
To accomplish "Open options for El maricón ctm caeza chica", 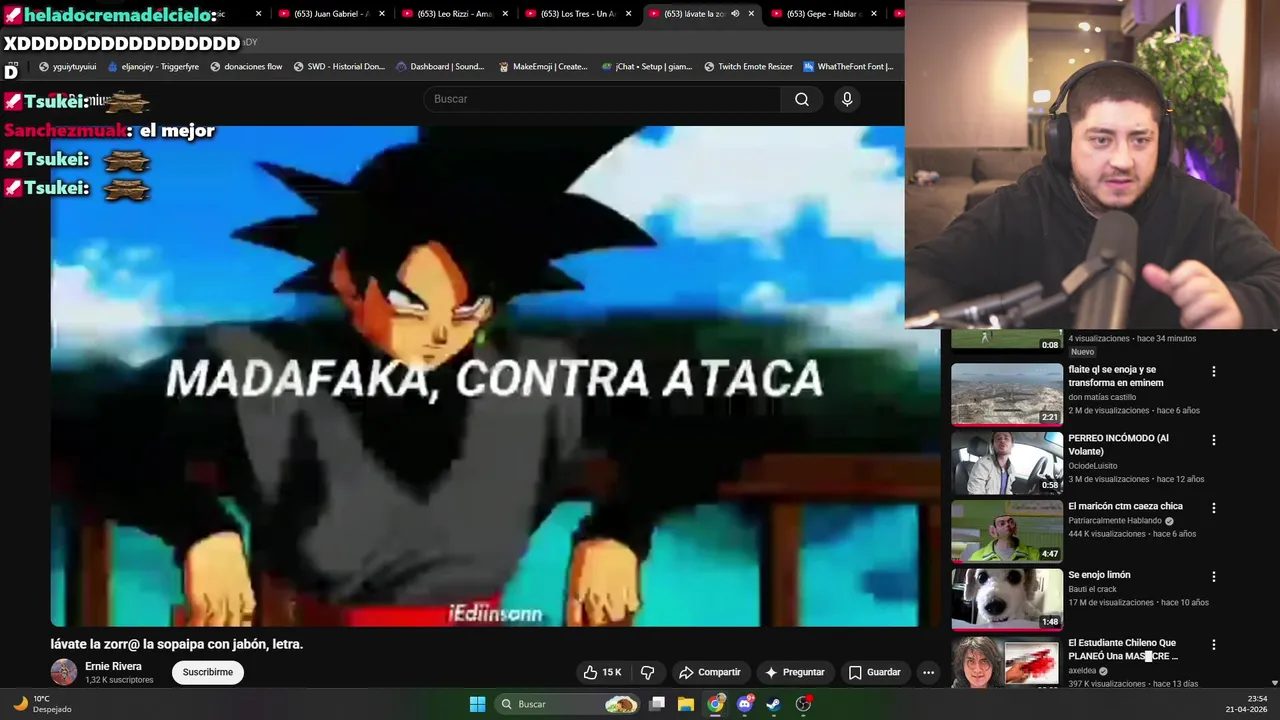I will (1214, 508).
